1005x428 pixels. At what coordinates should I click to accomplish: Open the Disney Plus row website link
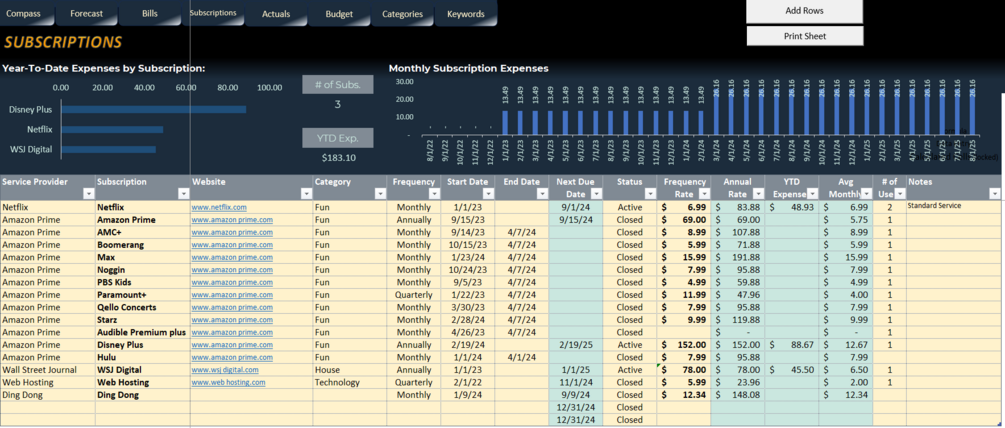click(232, 345)
